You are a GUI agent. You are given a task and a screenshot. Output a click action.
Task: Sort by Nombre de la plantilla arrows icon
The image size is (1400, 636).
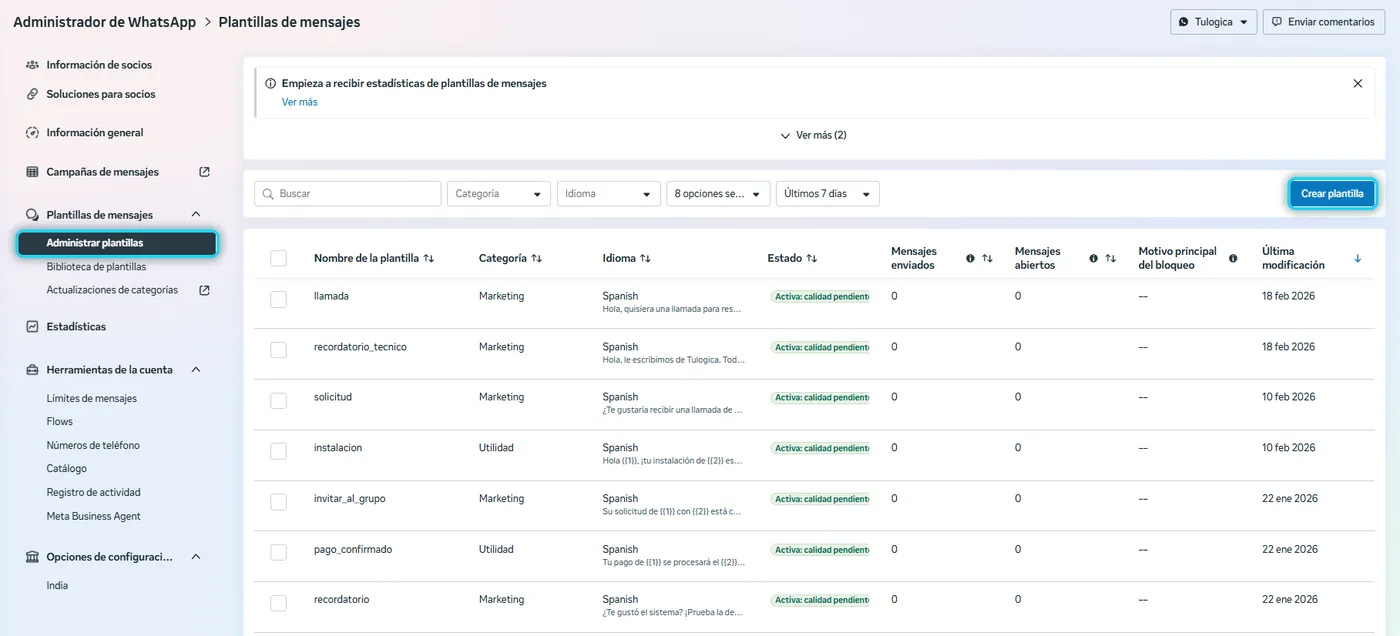[429, 258]
